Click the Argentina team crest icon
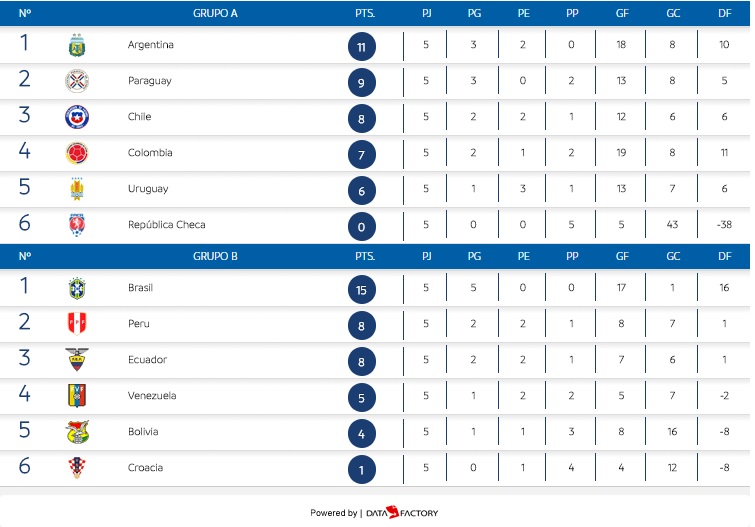The height and width of the screenshot is (527, 755). 77,45
